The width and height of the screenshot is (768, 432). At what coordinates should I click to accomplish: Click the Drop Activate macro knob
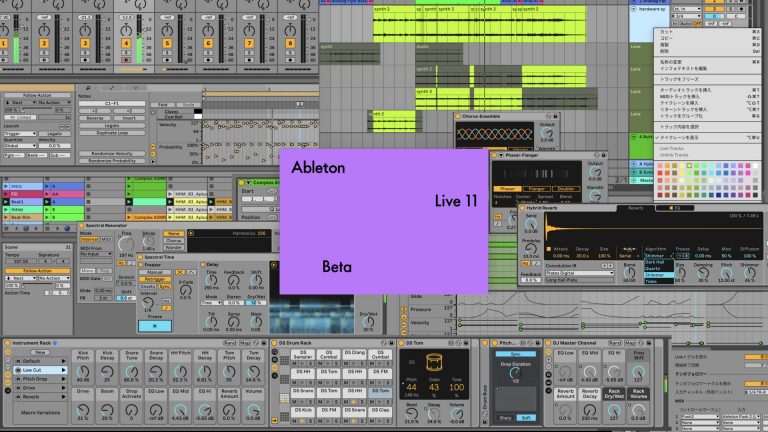tap(131, 410)
